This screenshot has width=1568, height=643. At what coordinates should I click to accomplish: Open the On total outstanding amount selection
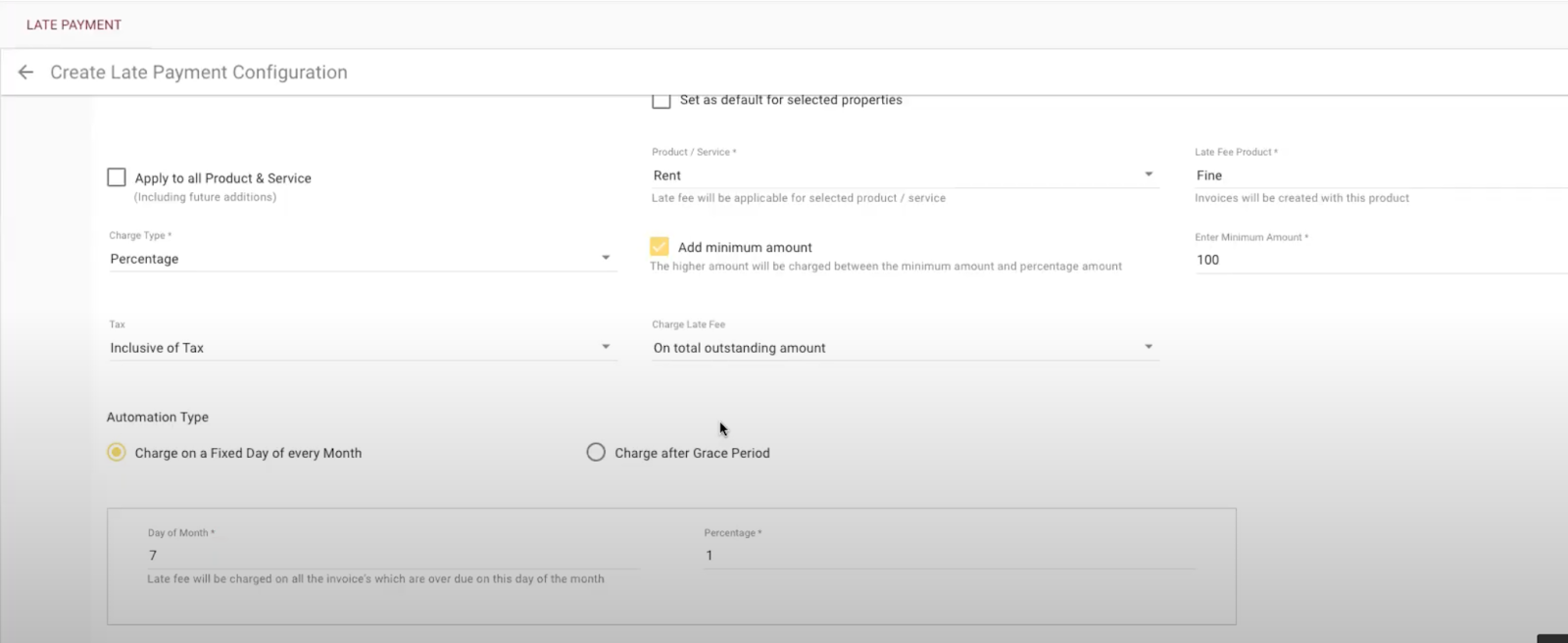tap(892, 348)
